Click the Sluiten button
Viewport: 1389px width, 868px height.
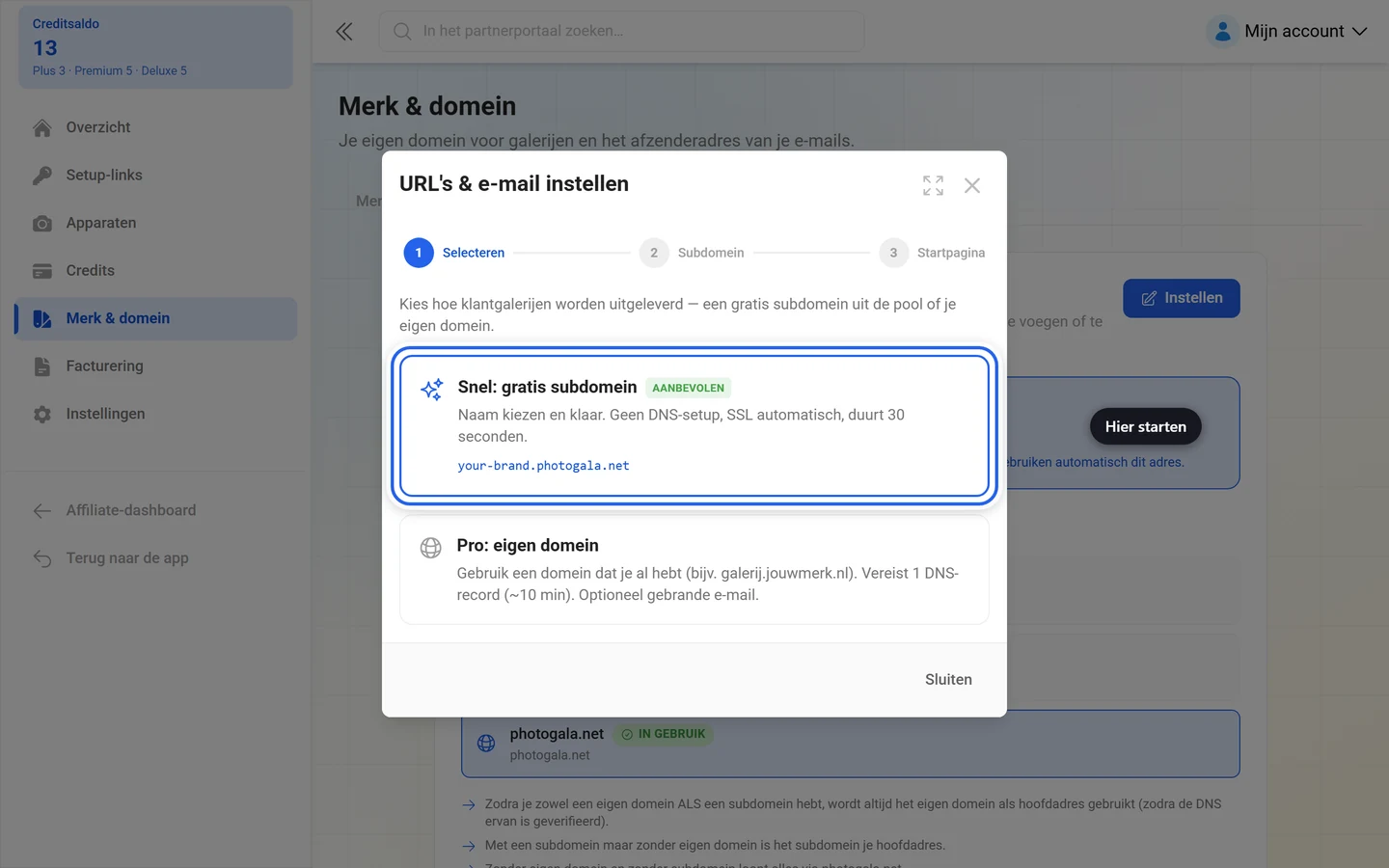[948, 680]
